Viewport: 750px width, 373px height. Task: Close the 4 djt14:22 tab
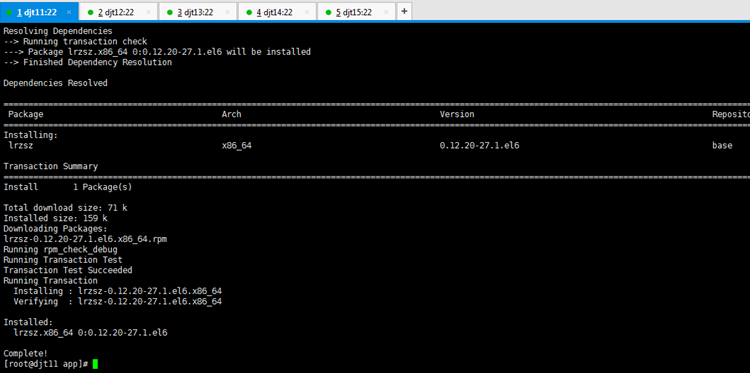click(307, 12)
